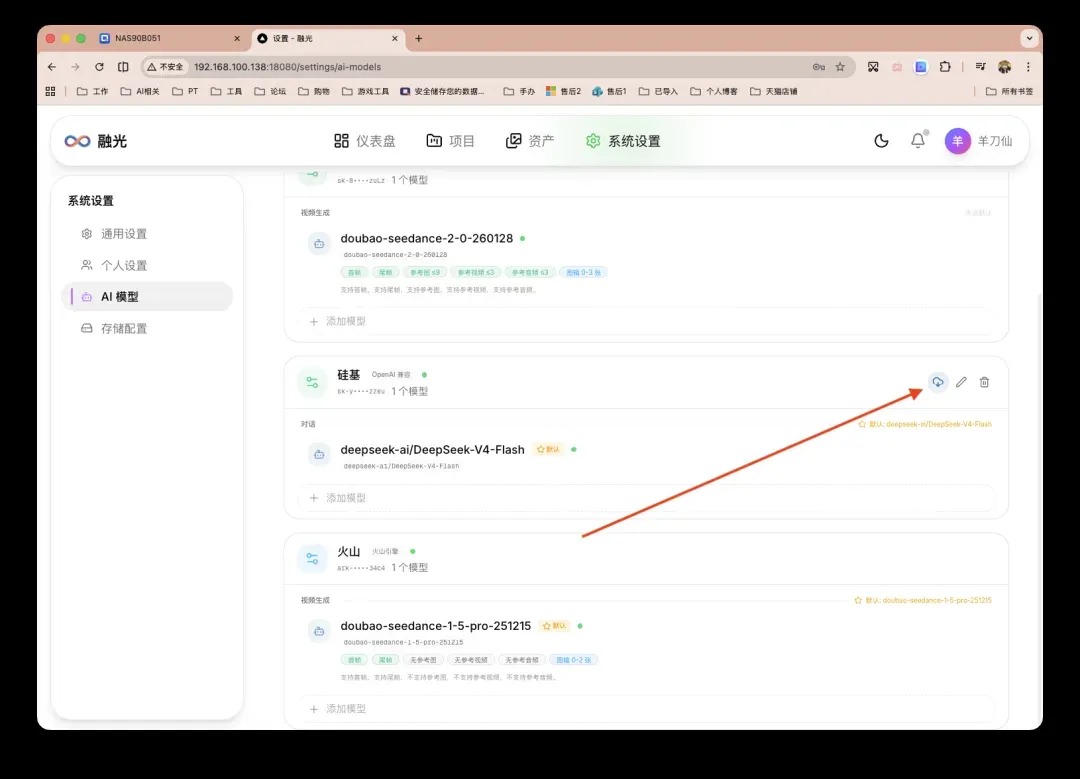The height and width of the screenshot is (779, 1080).
Task: Open 通用设置 in the sidebar
Action: click(x=147, y=234)
